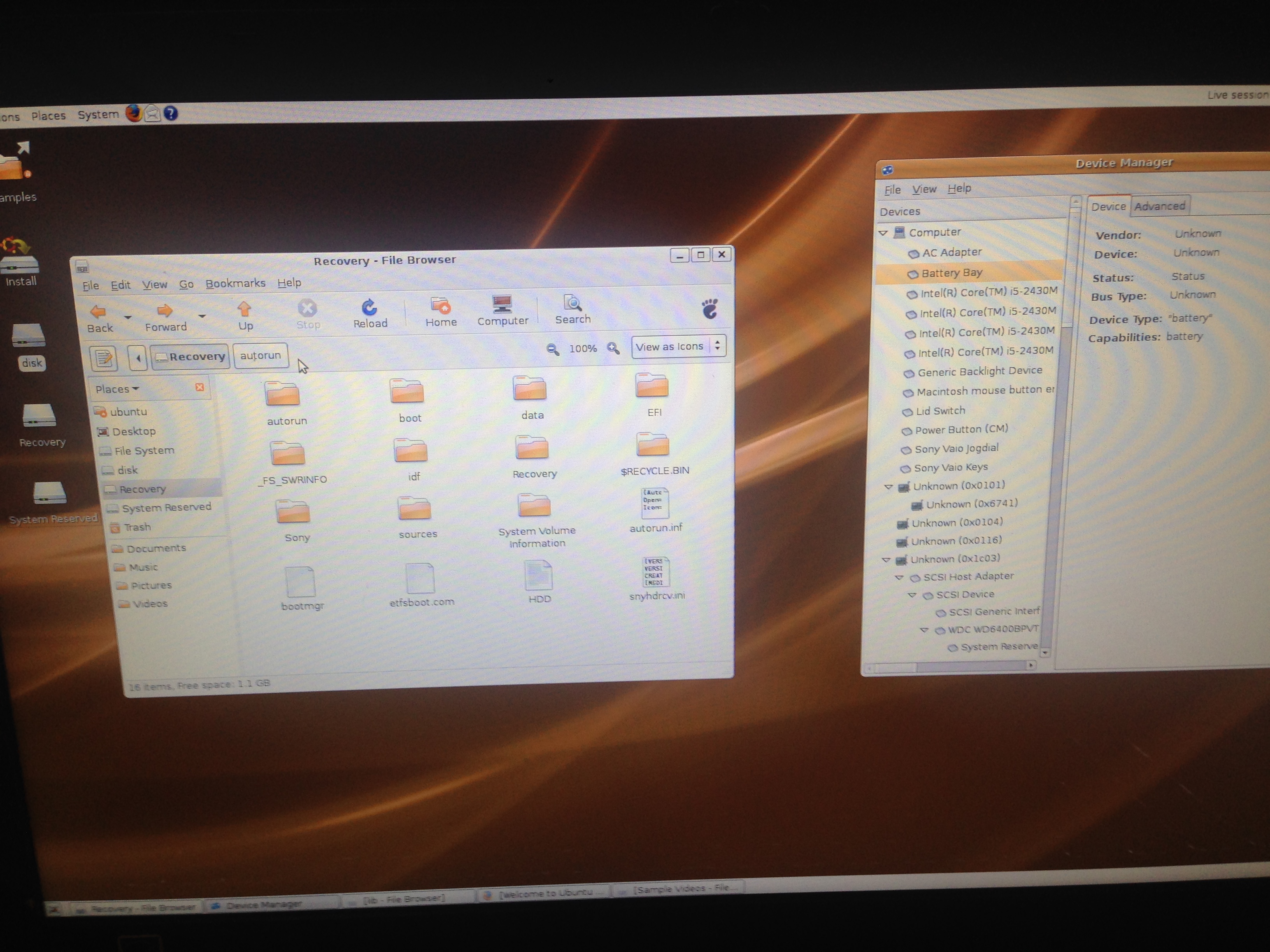Image resolution: width=1270 pixels, height=952 pixels.
Task: Zoom in using the magnifier plus icon
Action: [613, 348]
